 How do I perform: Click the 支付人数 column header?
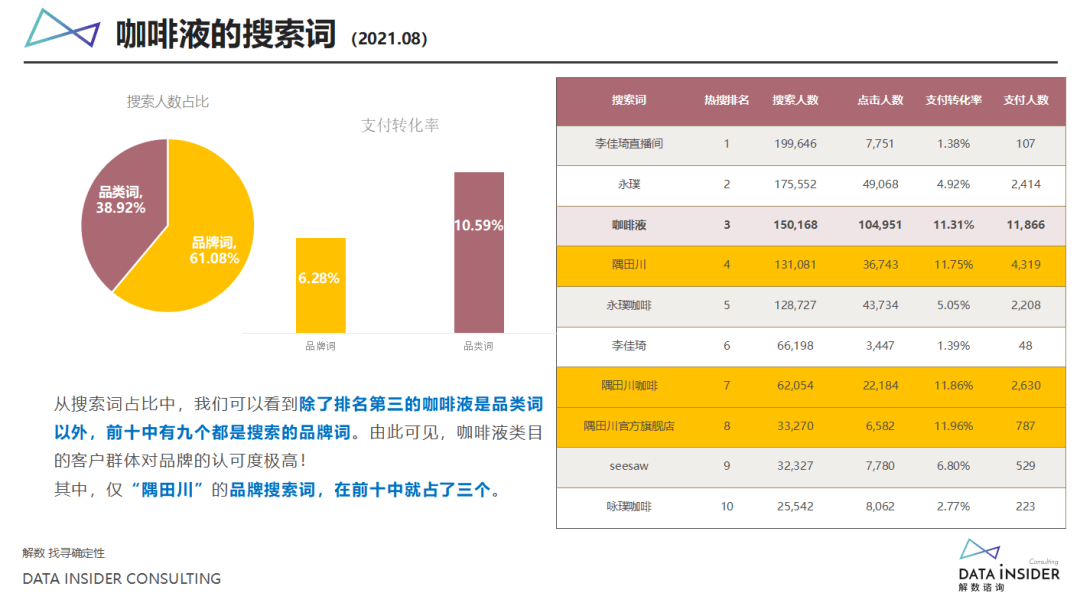1026,101
